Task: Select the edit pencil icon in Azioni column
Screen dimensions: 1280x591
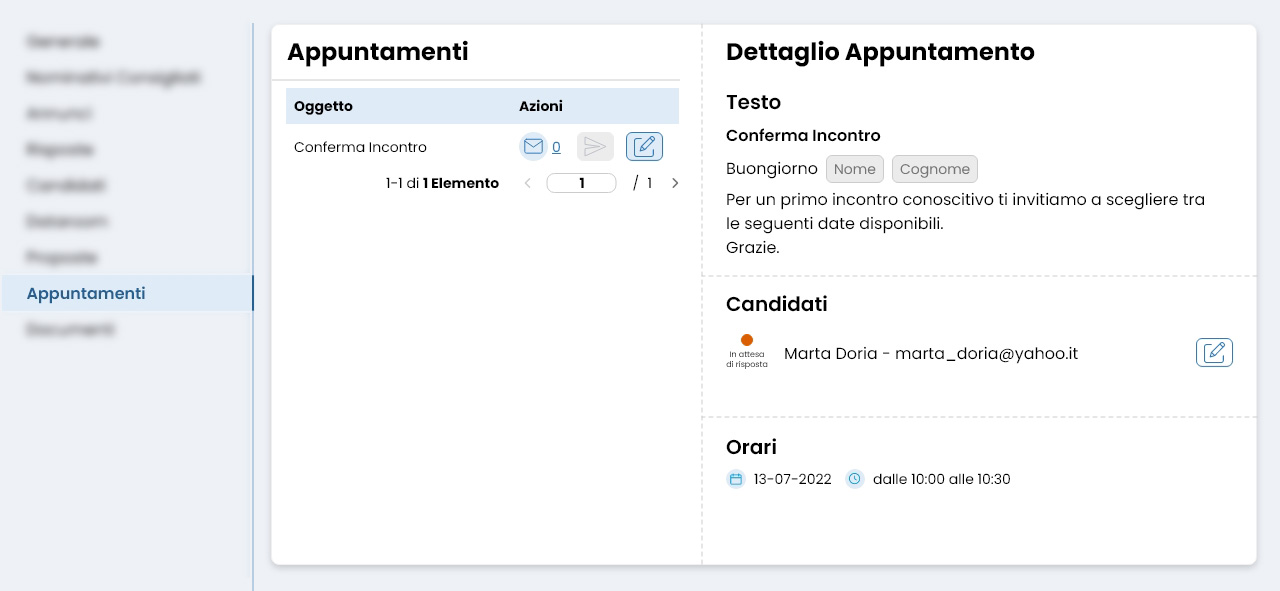Action: [x=644, y=146]
